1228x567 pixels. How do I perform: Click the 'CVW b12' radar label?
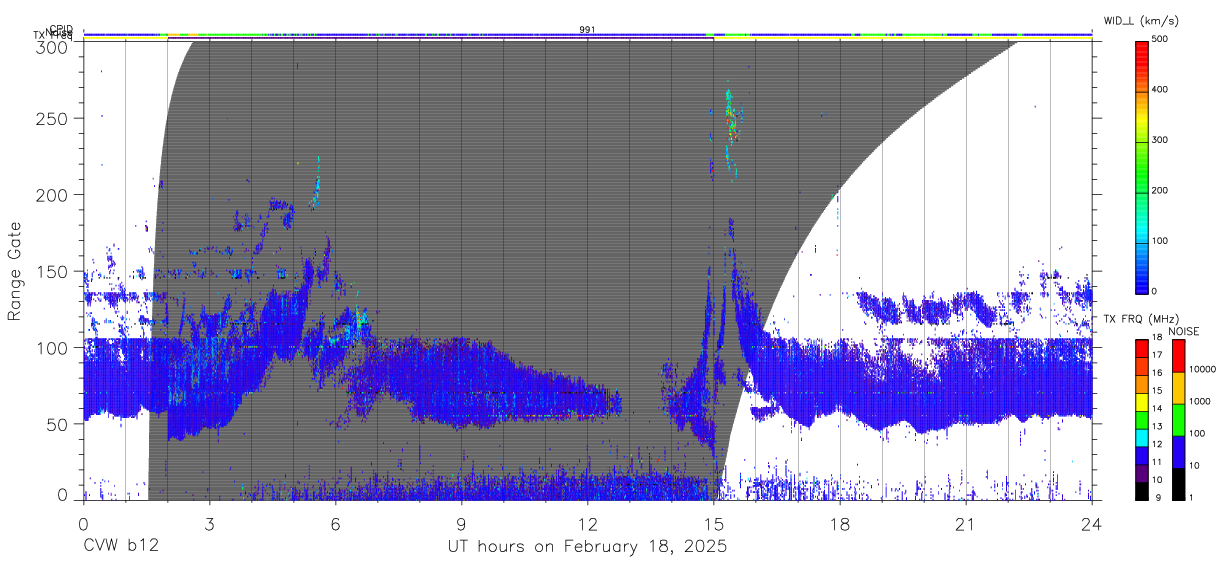[x=121, y=547]
